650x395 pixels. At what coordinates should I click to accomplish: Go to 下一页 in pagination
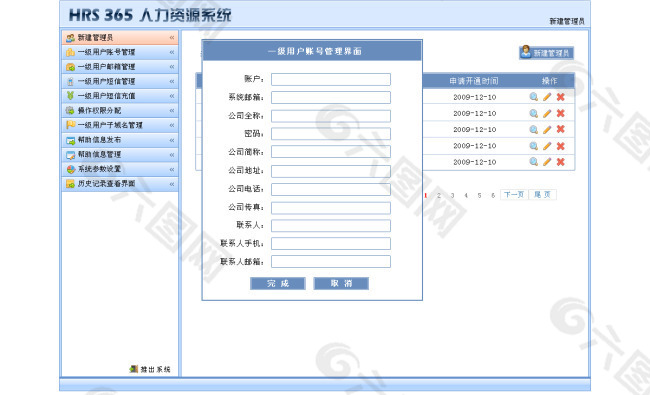[x=514, y=195]
